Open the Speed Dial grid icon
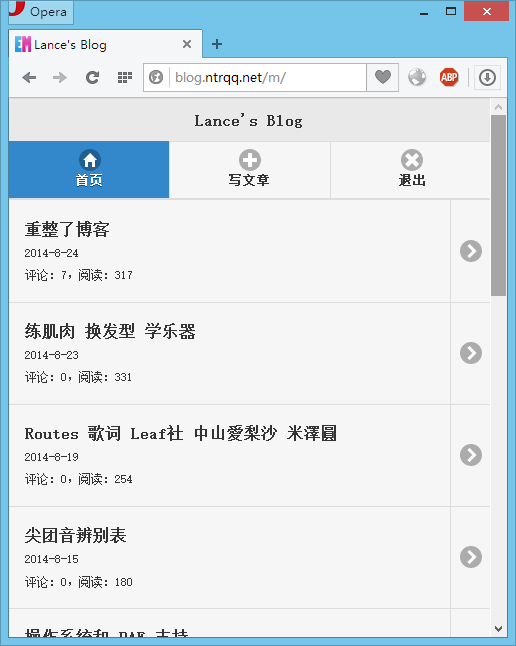The width and height of the screenshot is (516, 646). 125,77
